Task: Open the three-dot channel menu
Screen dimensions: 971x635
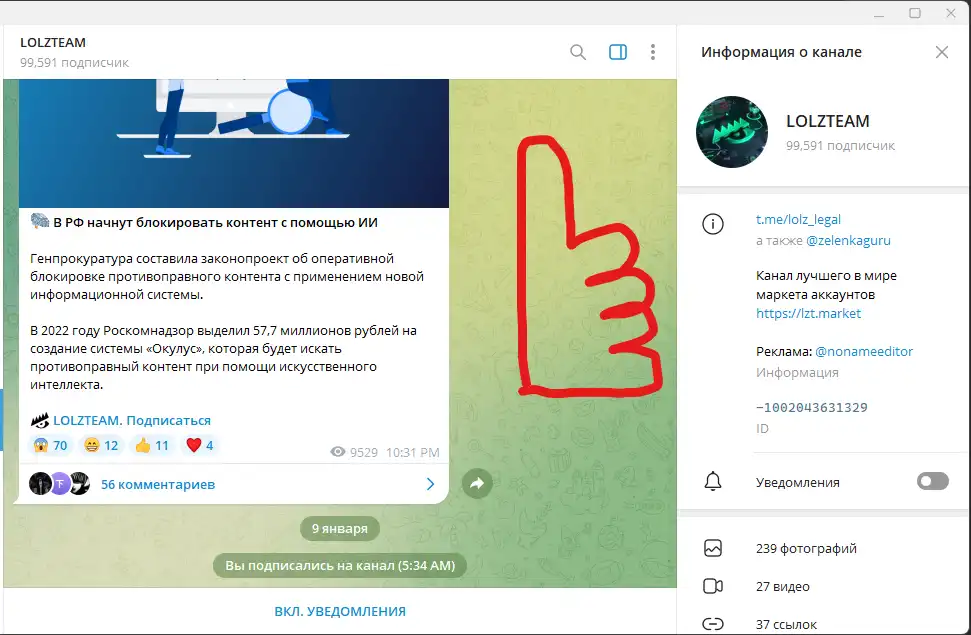Action: click(653, 52)
